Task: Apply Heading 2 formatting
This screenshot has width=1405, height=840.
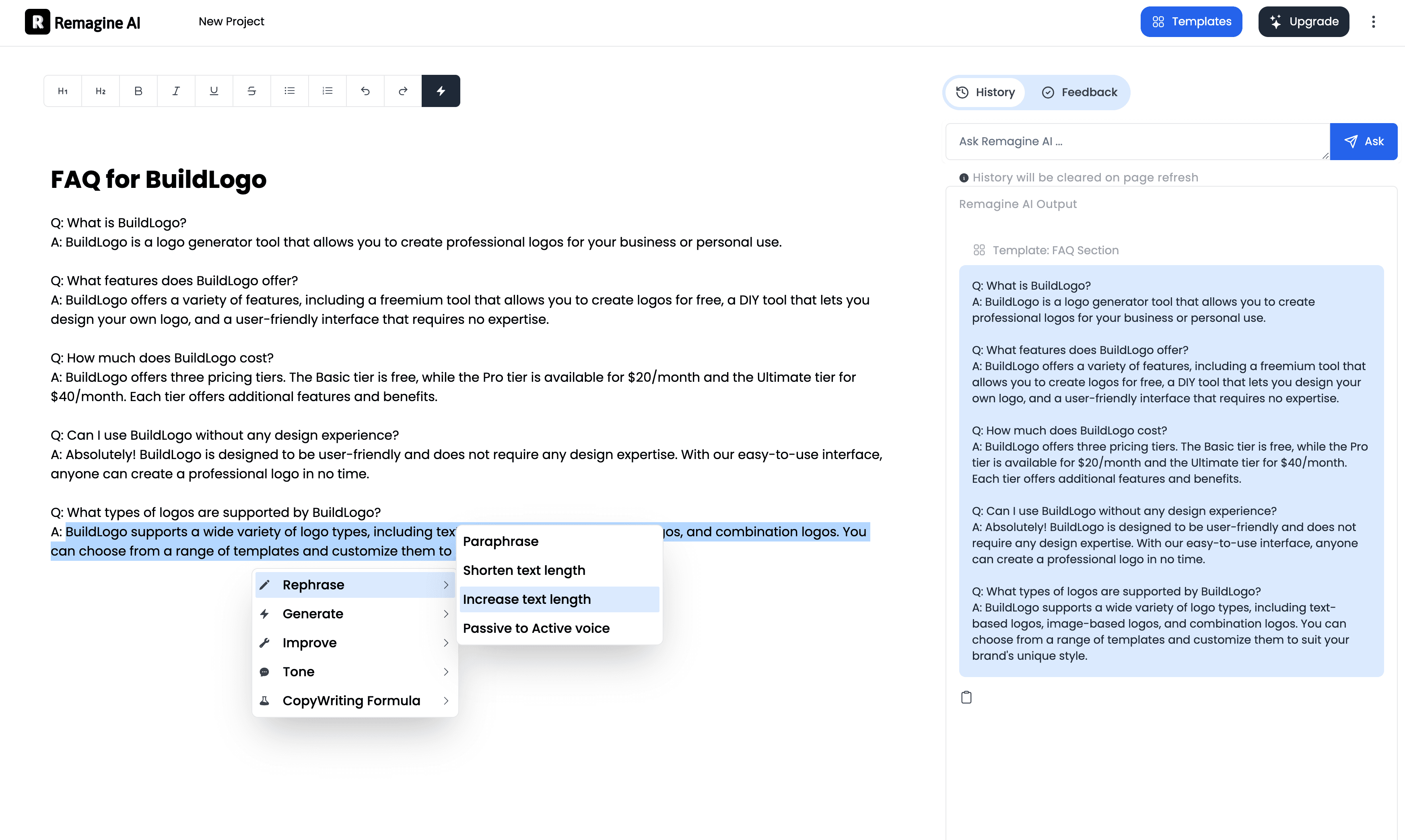Action: point(101,91)
